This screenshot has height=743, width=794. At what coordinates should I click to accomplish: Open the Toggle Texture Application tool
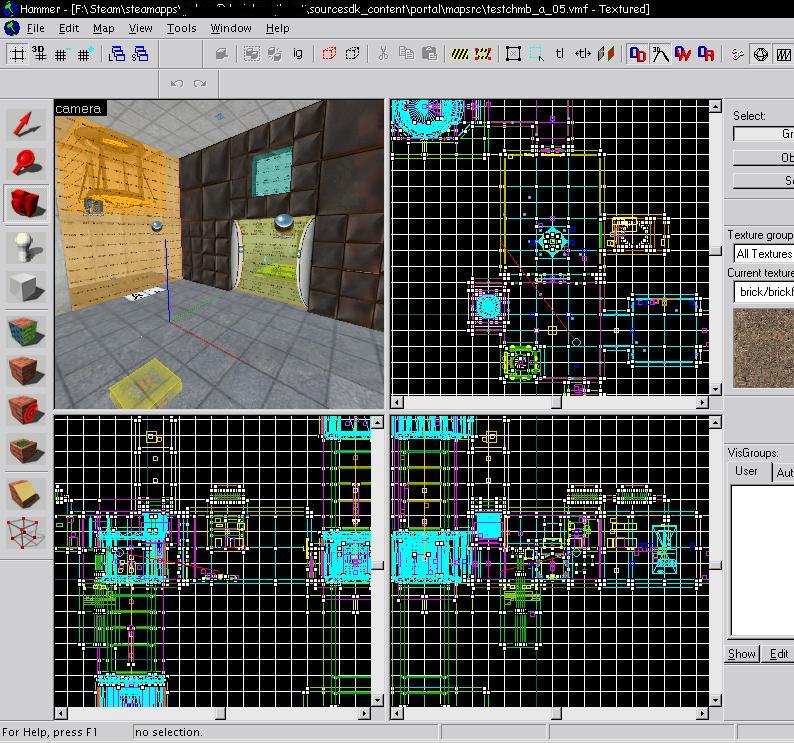pos(26,329)
